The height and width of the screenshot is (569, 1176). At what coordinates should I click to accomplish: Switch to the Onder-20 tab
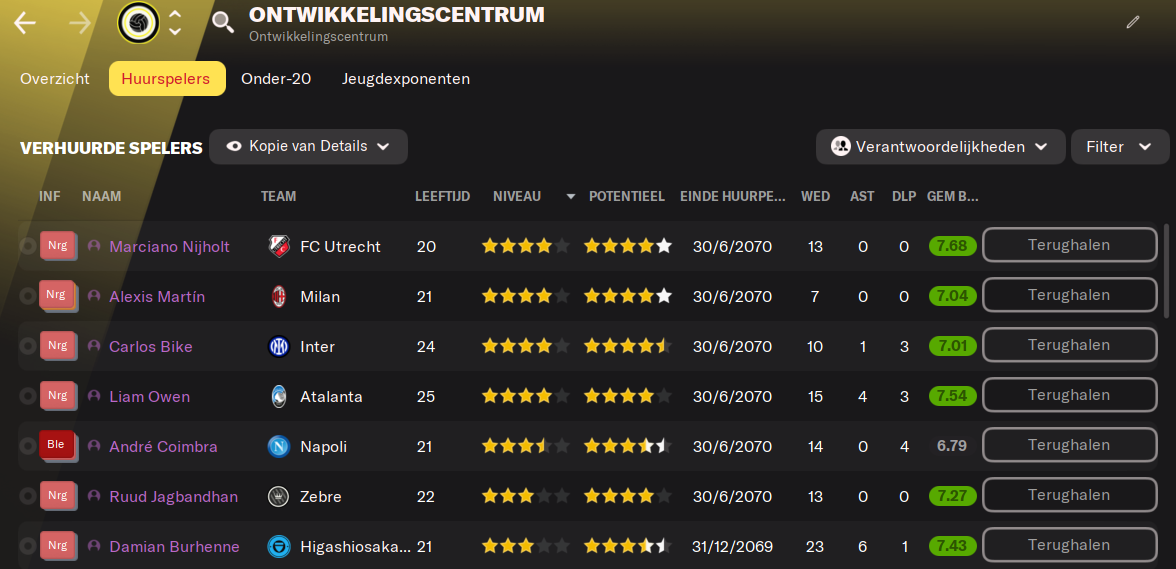pyautogui.click(x=276, y=78)
